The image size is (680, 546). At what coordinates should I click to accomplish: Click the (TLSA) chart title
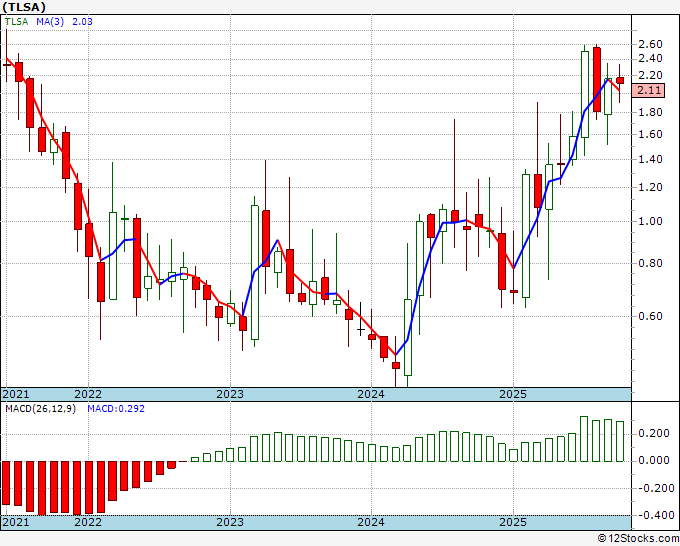coord(23,7)
